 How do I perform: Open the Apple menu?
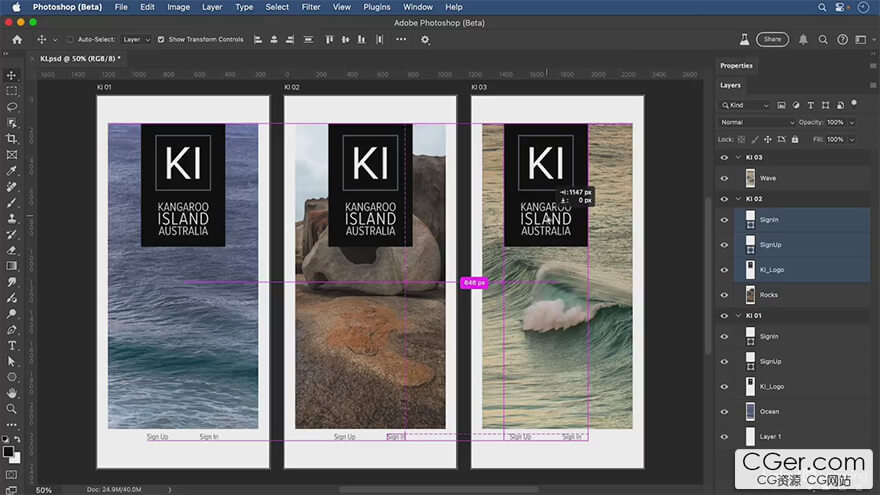coord(16,7)
